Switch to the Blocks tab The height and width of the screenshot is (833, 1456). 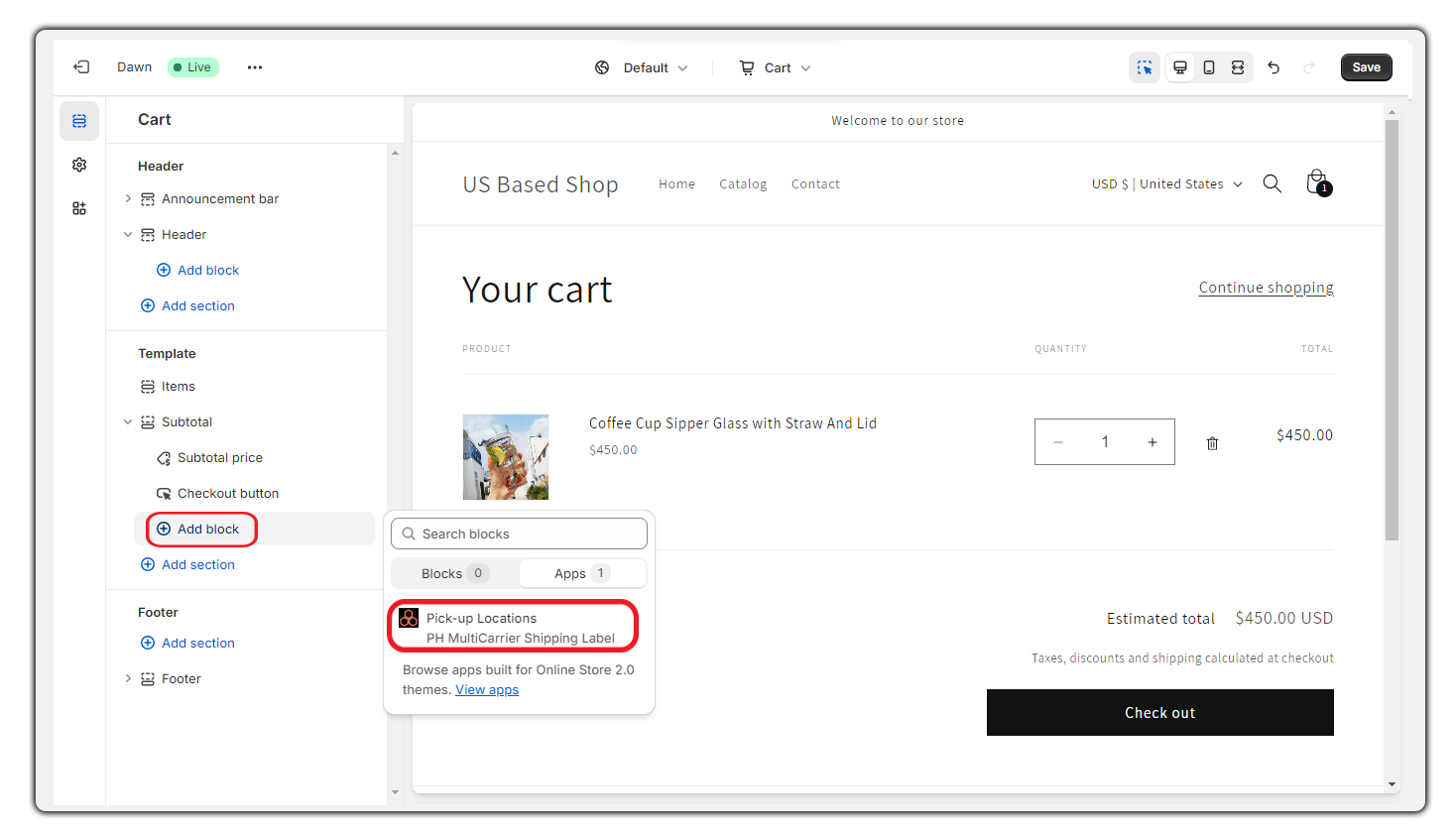454,573
